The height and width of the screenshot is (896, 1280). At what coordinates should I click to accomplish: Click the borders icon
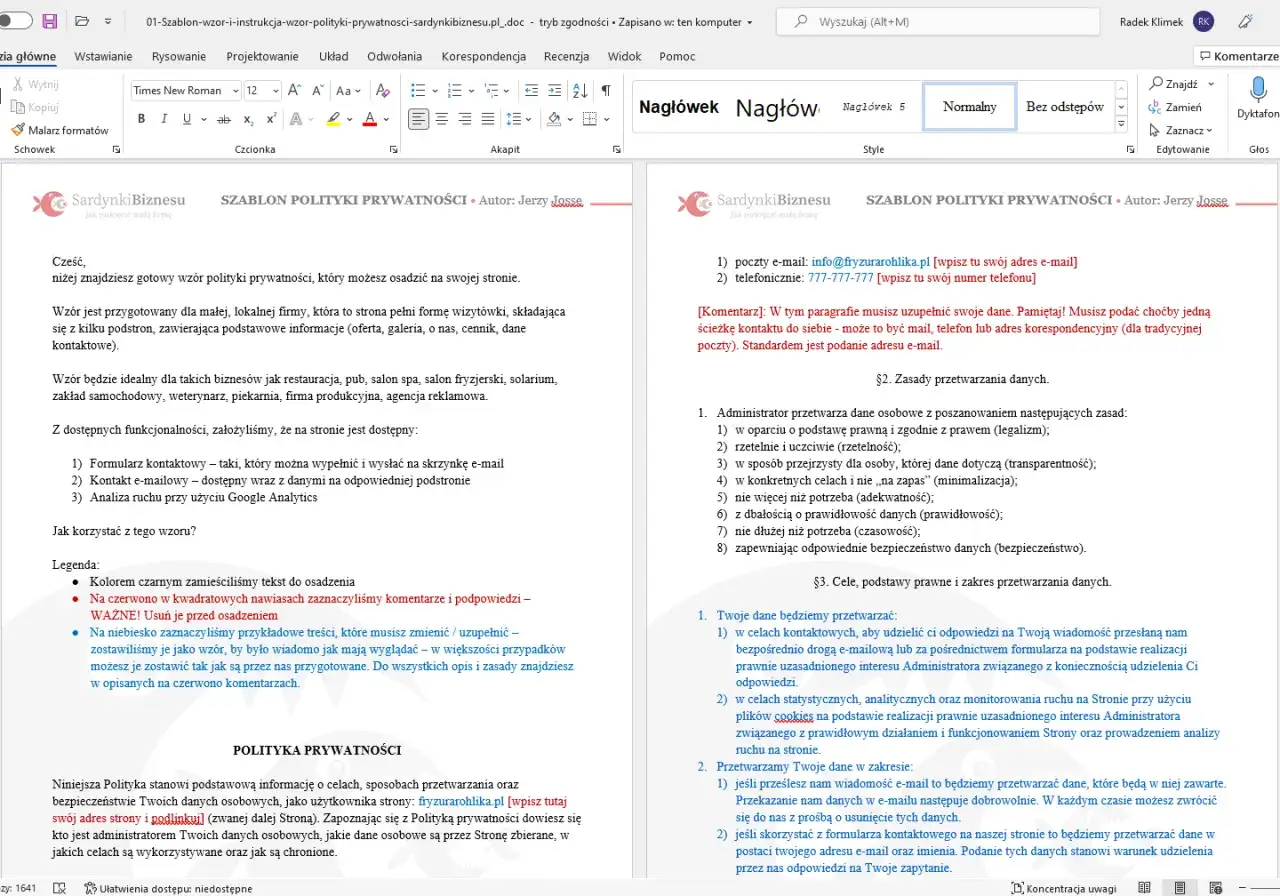(x=590, y=119)
